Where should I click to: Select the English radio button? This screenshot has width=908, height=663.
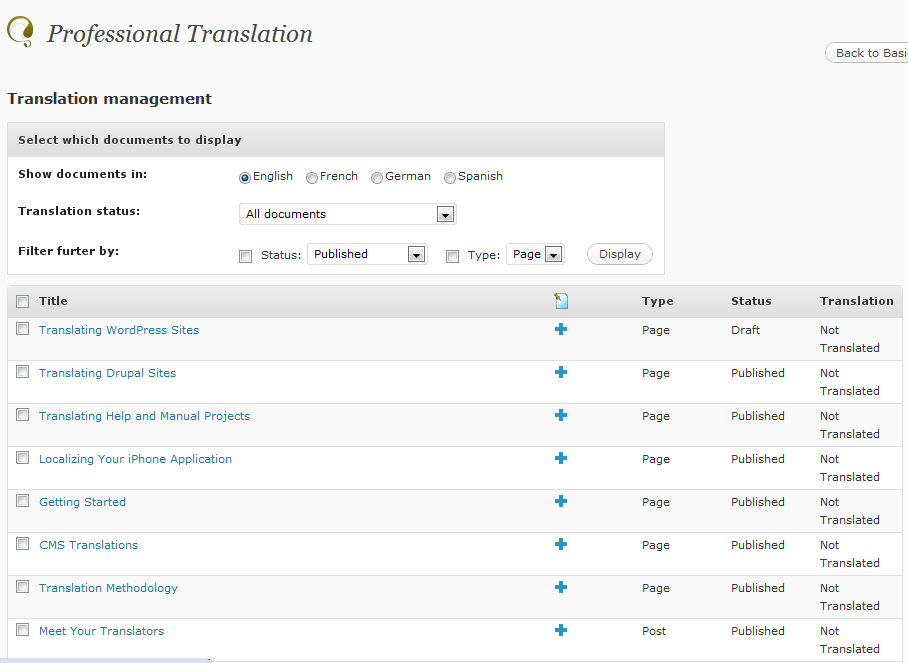(245, 178)
